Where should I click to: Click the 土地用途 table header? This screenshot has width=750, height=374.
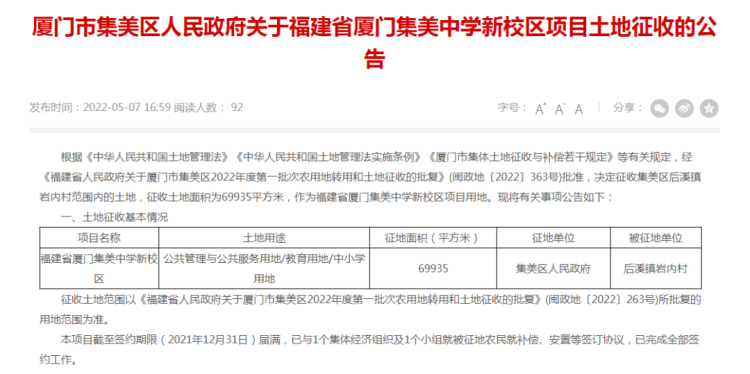(x=264, y=238)
